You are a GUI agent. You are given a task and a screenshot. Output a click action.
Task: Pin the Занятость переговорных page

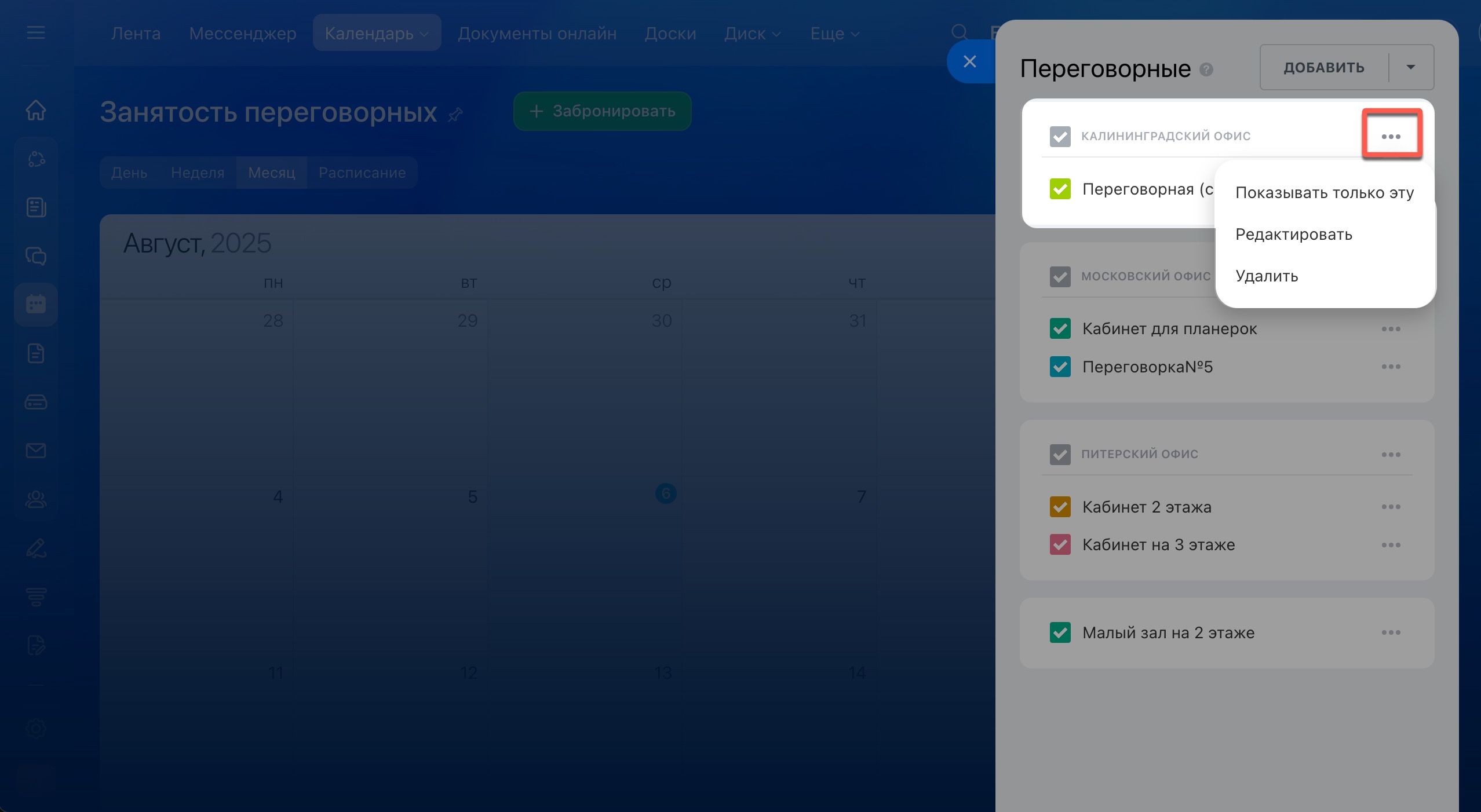click(x=455, y=114)
